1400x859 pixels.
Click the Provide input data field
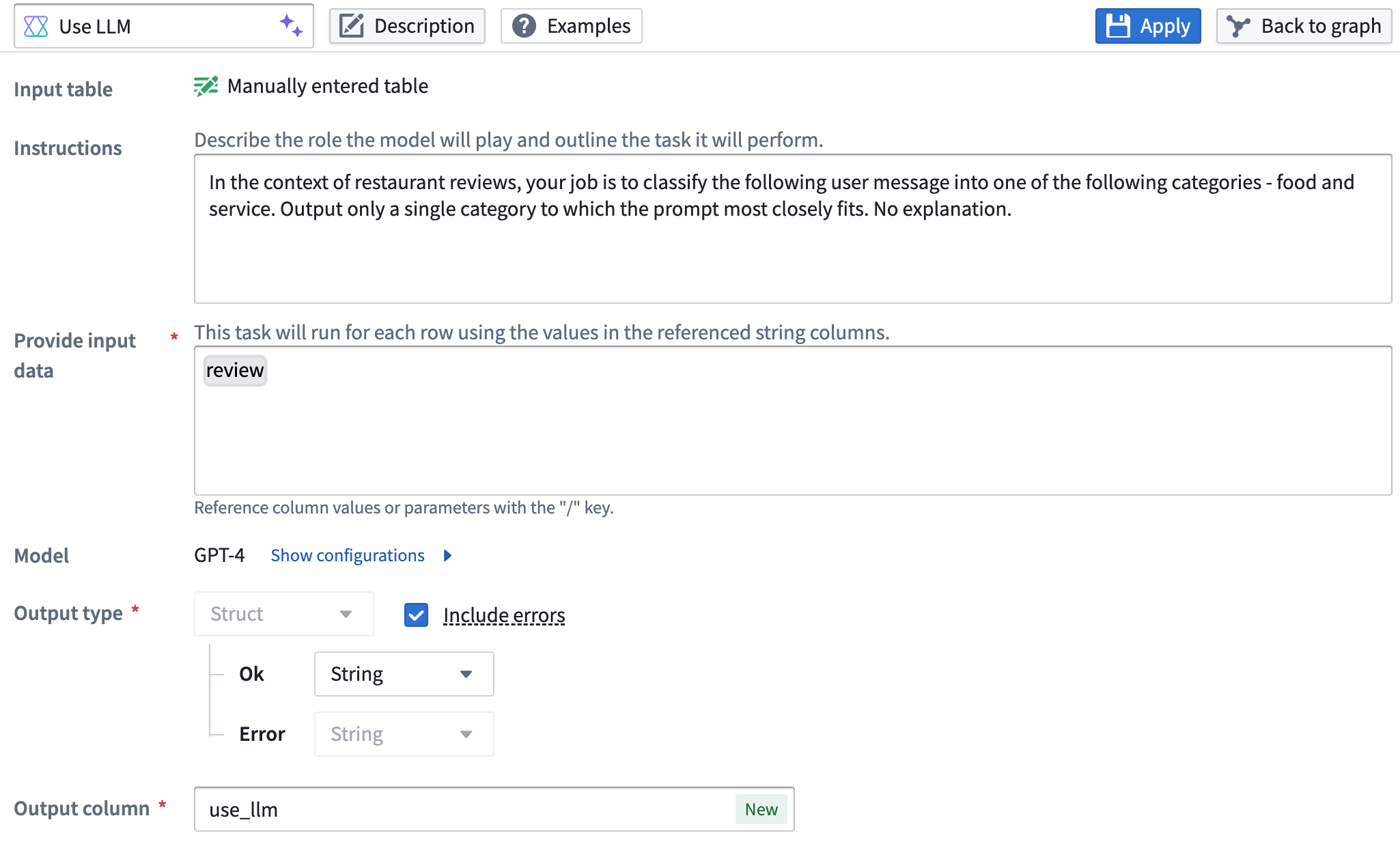pyautogui.click(x=793, y=421)
